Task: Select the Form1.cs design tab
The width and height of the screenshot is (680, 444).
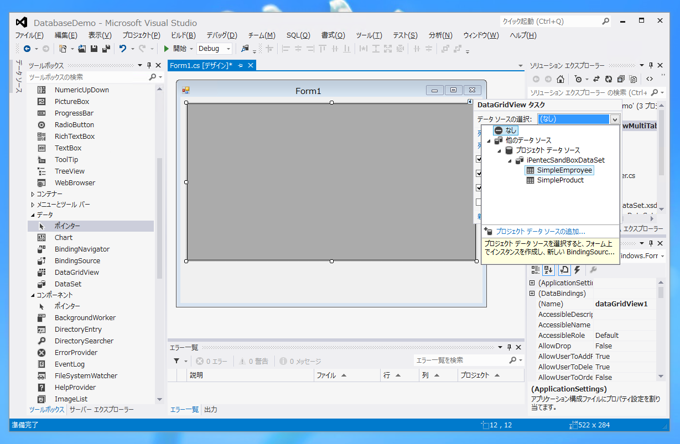Action: pyautogui.click(x=201, y=65)
